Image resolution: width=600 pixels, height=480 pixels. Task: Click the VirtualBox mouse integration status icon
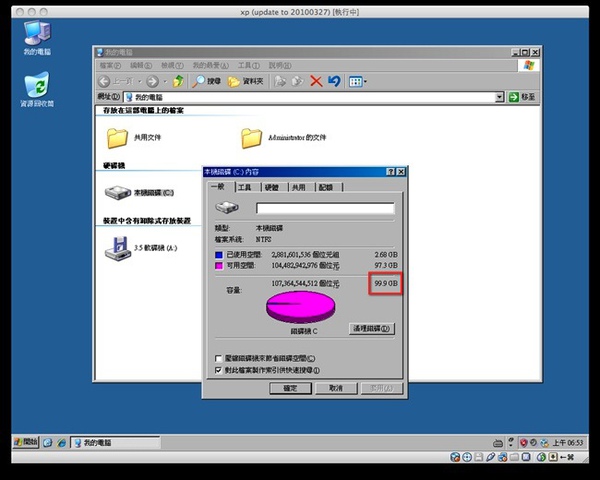pos(541,457)
